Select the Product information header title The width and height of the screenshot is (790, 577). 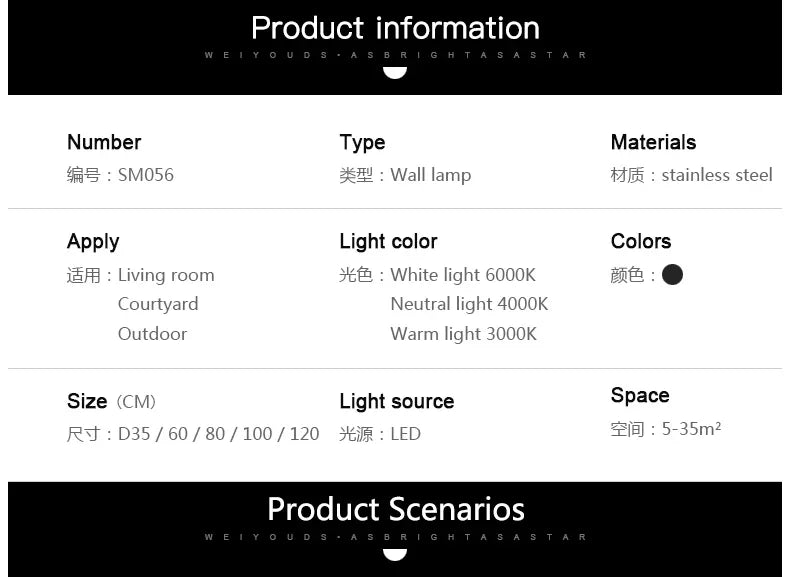(x=395, y=28)
